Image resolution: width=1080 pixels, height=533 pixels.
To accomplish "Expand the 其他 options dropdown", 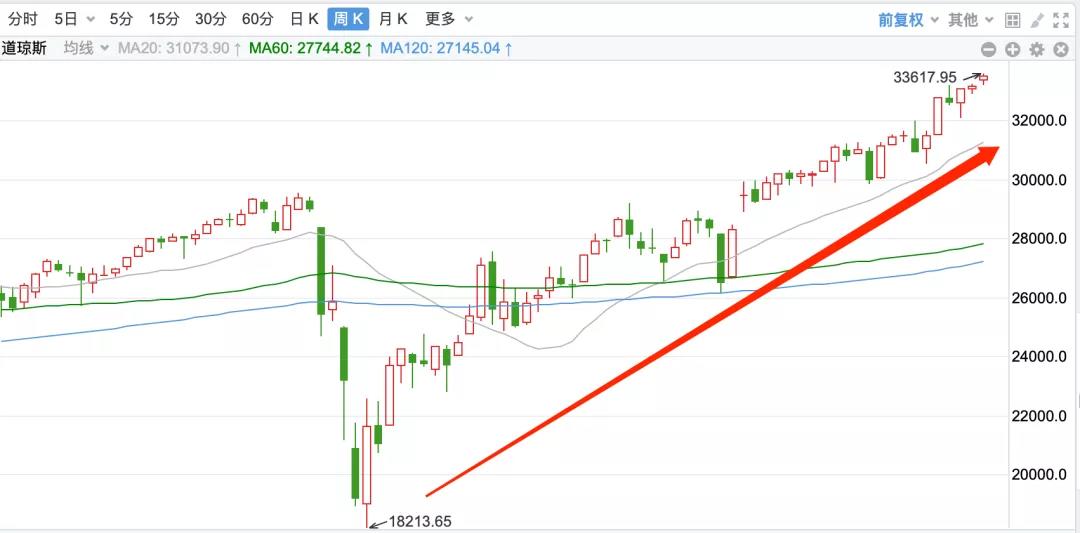I will pos(971,19).
